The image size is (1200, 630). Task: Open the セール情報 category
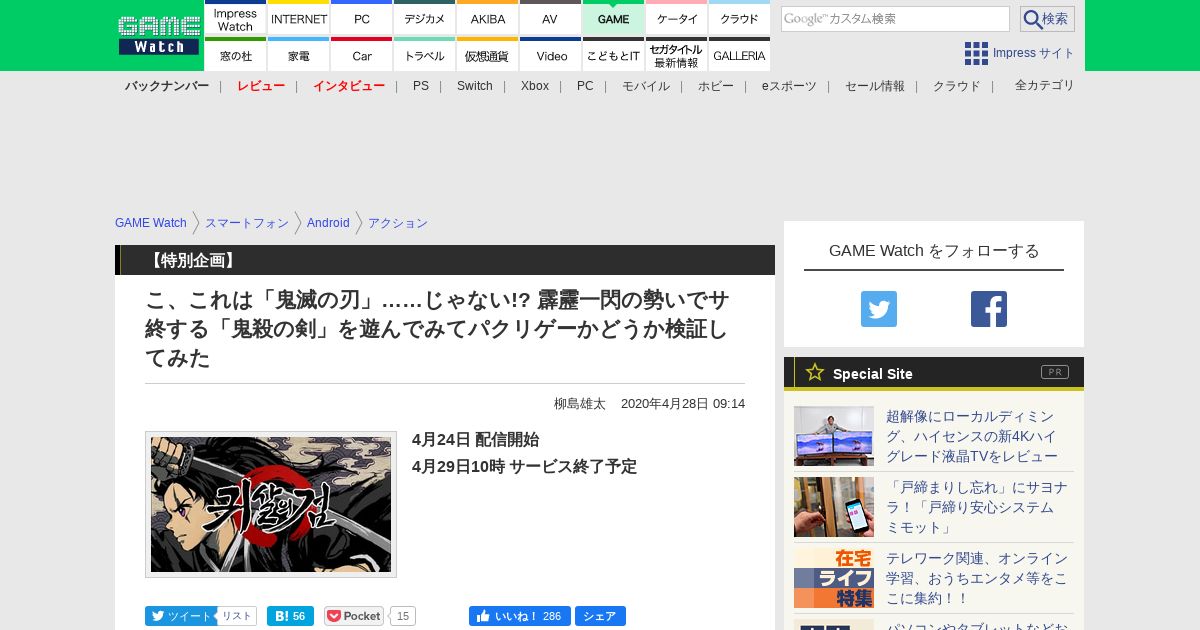(875, 86)
